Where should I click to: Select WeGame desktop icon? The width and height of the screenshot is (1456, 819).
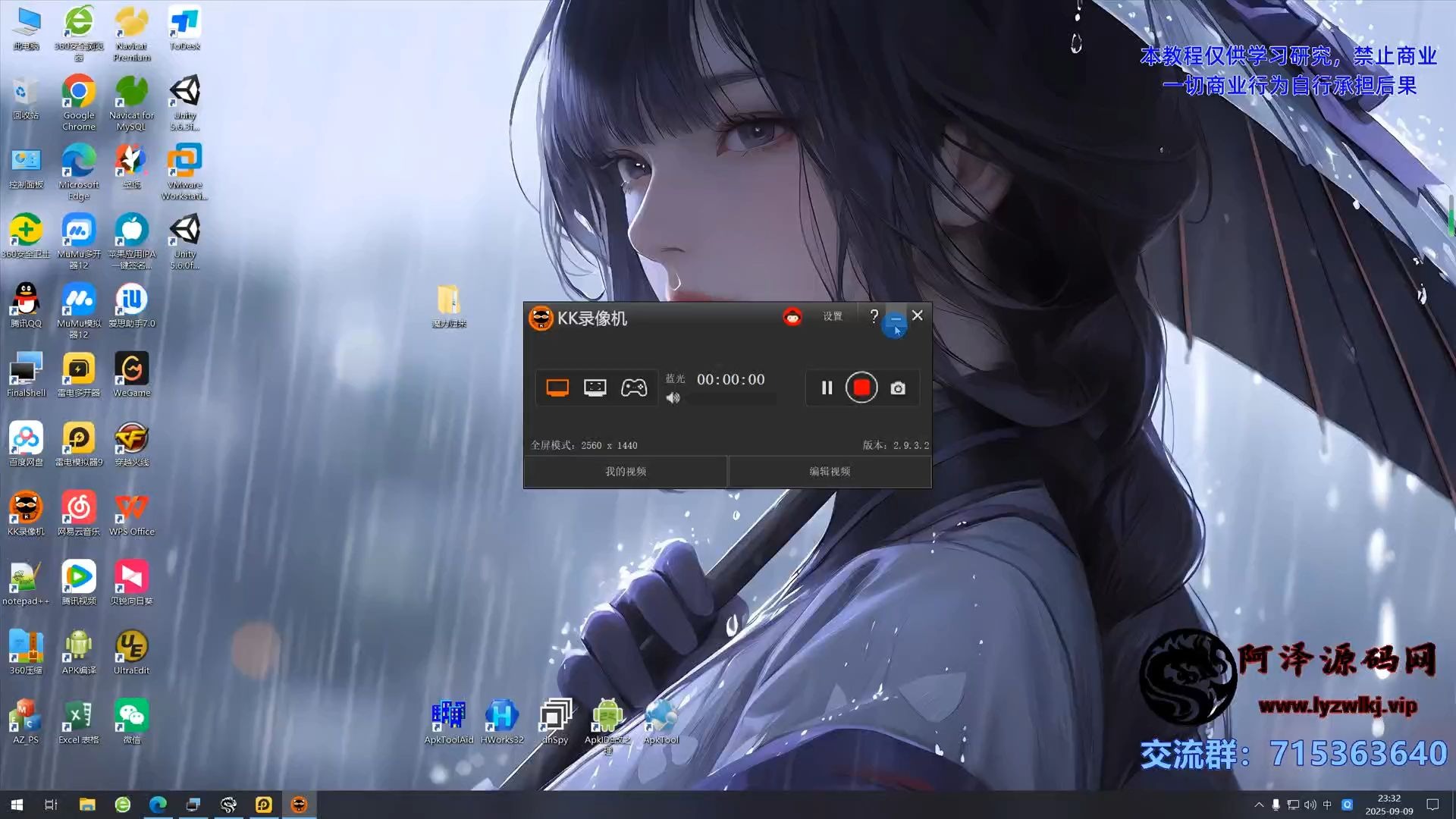pyautogui.click(x=131, y=374)
